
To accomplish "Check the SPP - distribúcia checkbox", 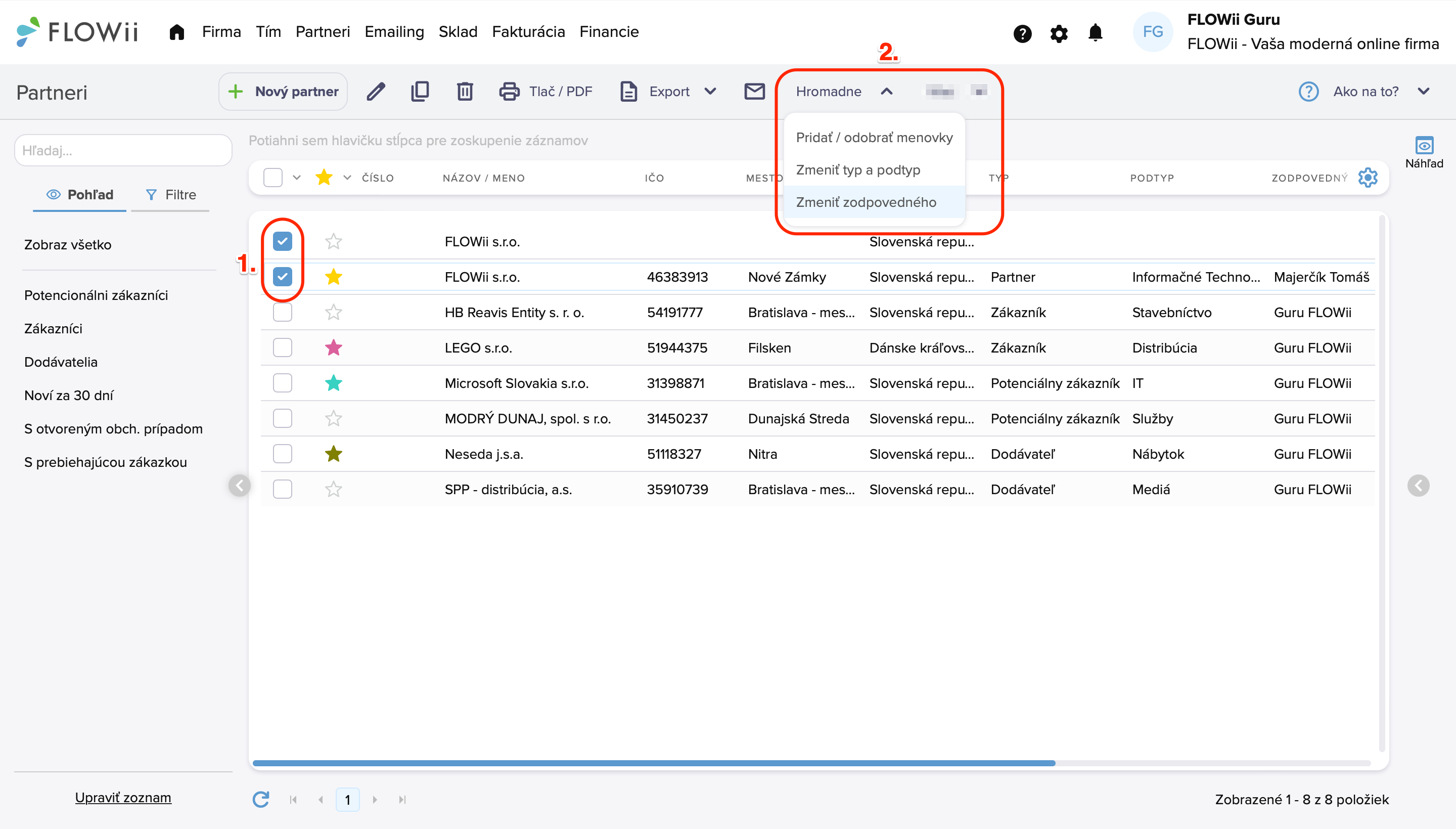I will 282,489.
